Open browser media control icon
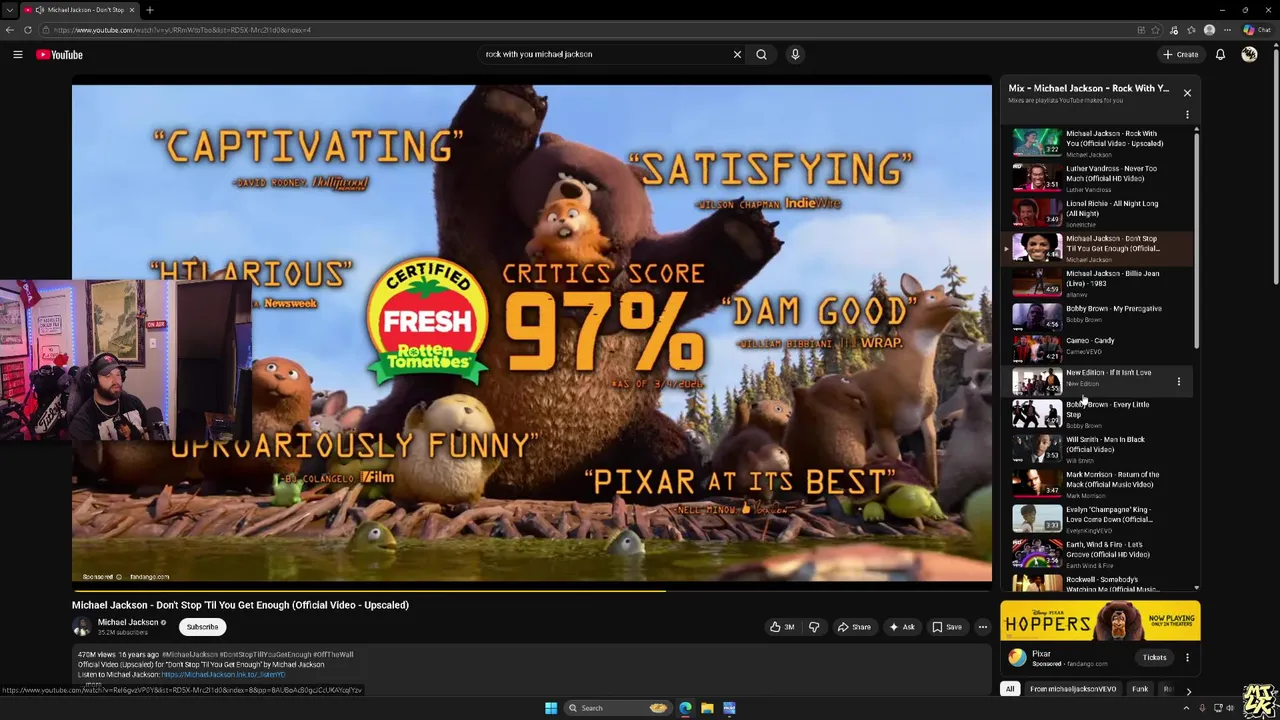The width and height of the screenshot is (1280, 720). point(1173,30)
